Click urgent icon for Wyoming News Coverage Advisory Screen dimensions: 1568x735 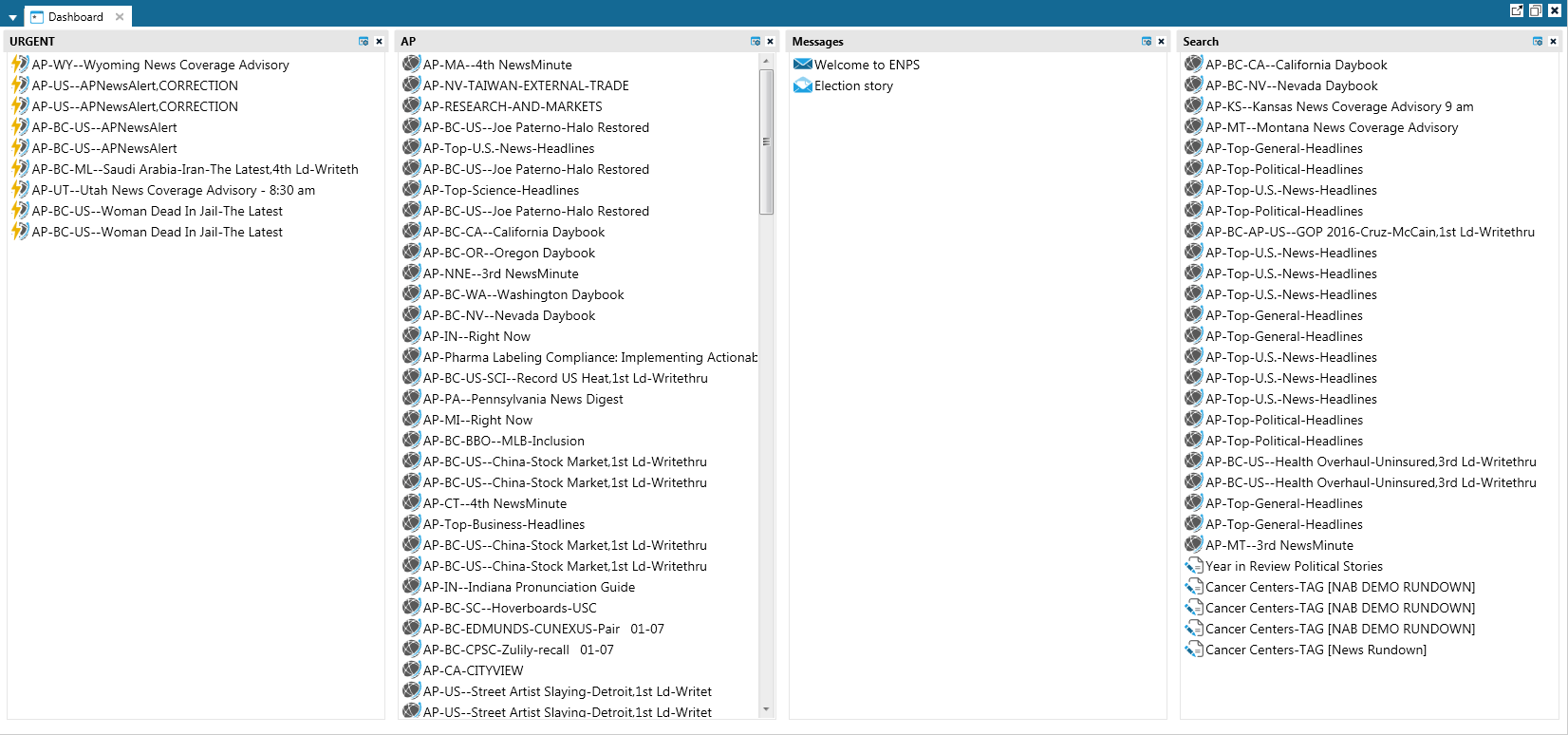pyautogui.click(x=20, y=65)
